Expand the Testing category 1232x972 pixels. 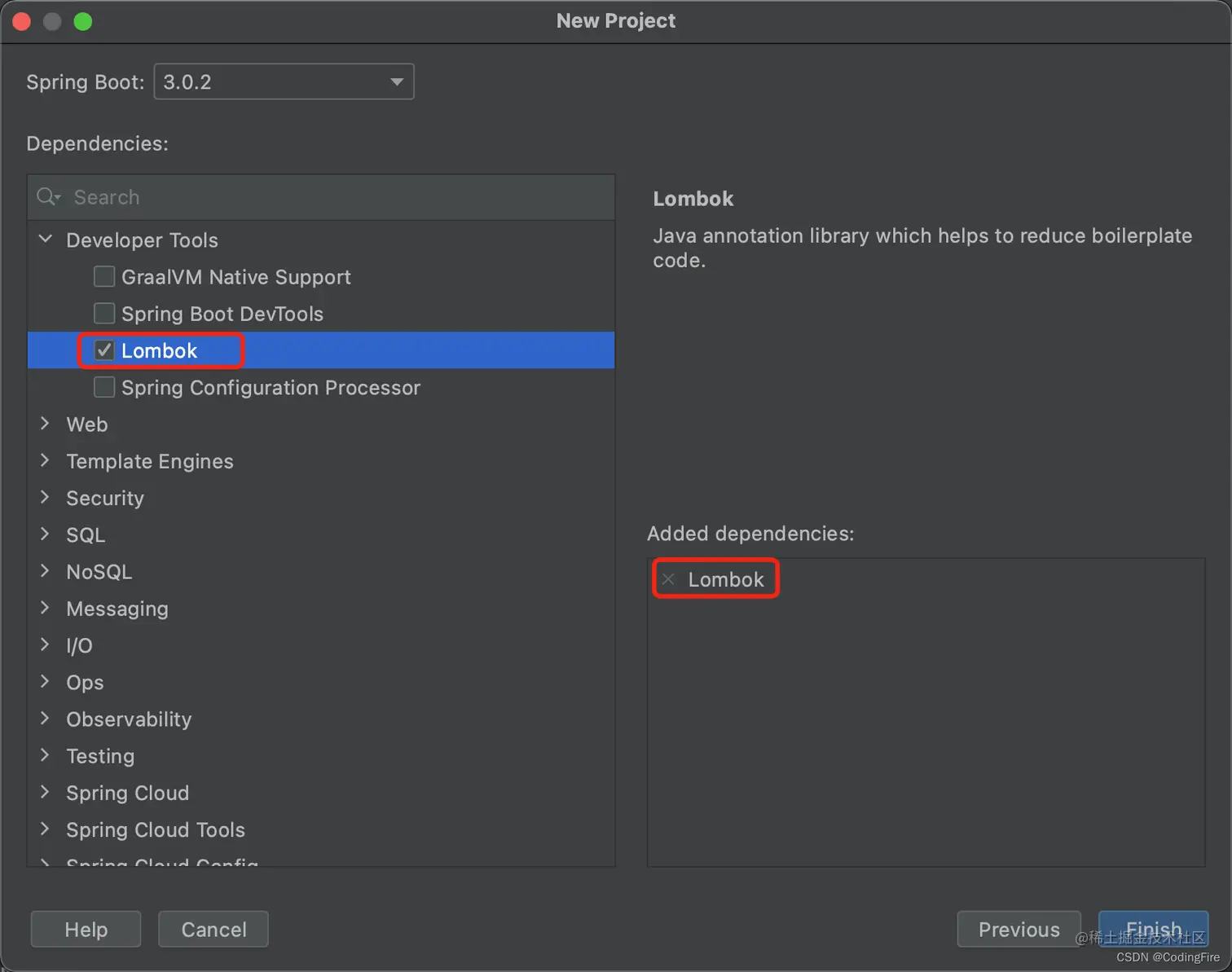46,755
